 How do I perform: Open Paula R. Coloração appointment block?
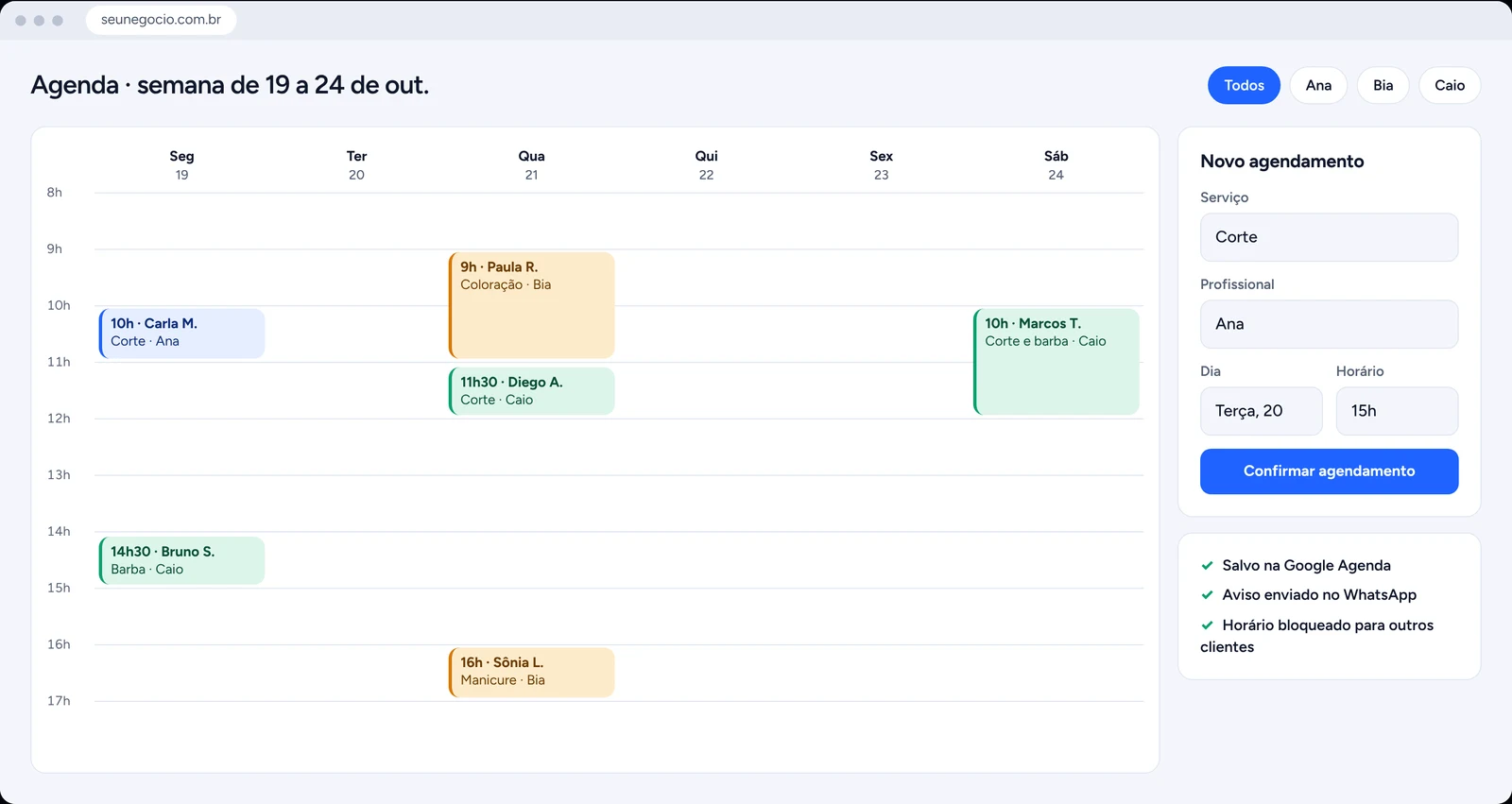click(x=531, y=305)
